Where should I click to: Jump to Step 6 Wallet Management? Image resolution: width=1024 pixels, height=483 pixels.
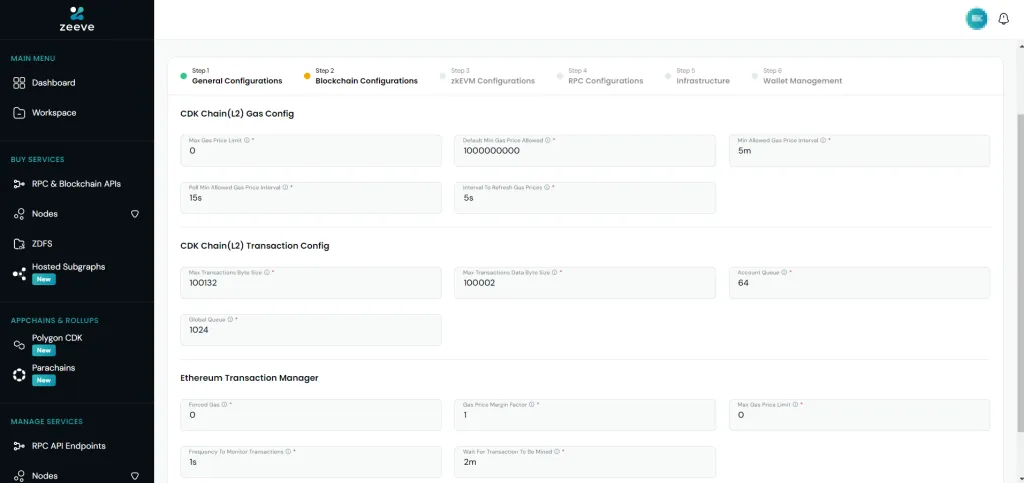[802, 76]
